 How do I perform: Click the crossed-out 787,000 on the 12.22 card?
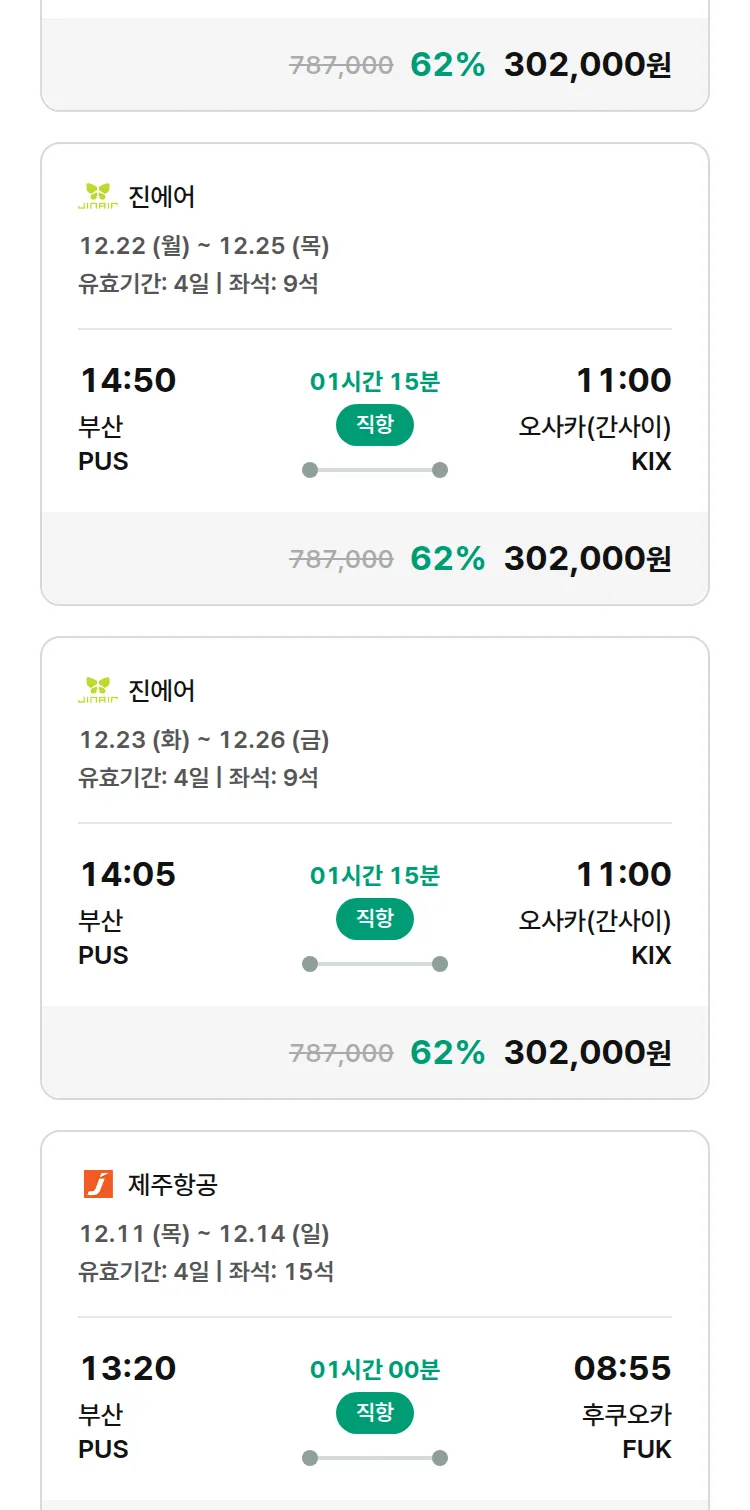(341, 559)
